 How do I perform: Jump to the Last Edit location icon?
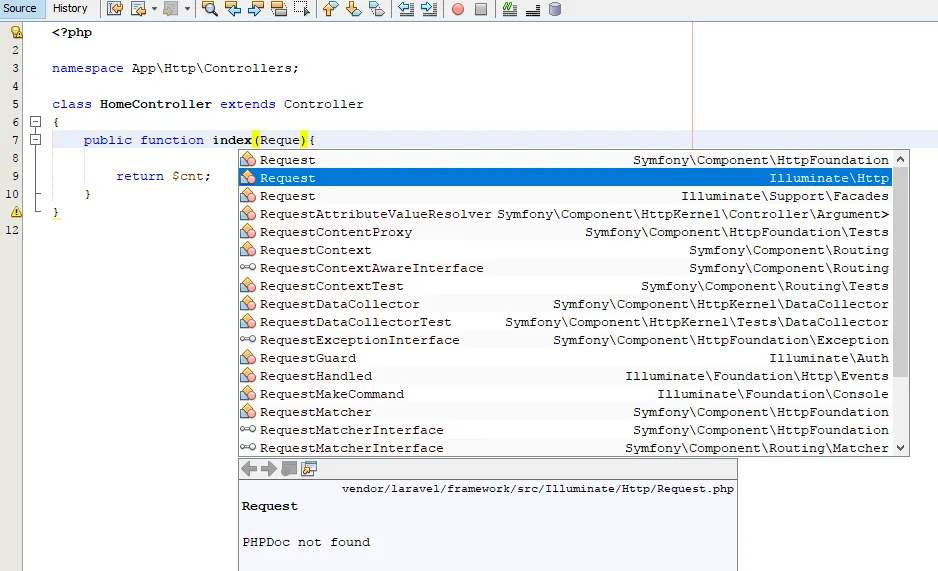click(x=115, y=9)
